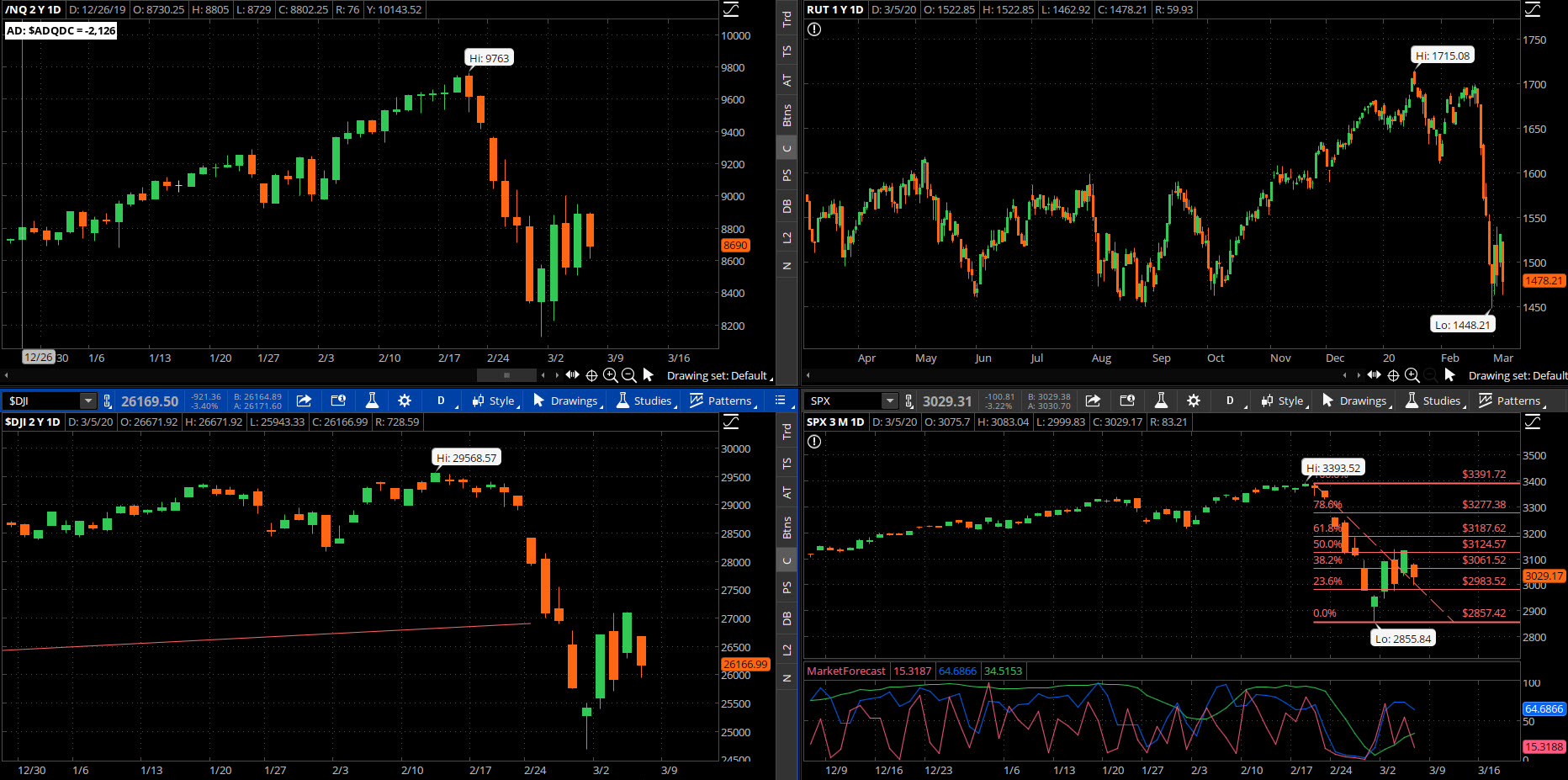This screenshot has width=1568, height=780.
Task: Open the list menu icon after $DJI Patterns
Action: (x=780, y=401)
